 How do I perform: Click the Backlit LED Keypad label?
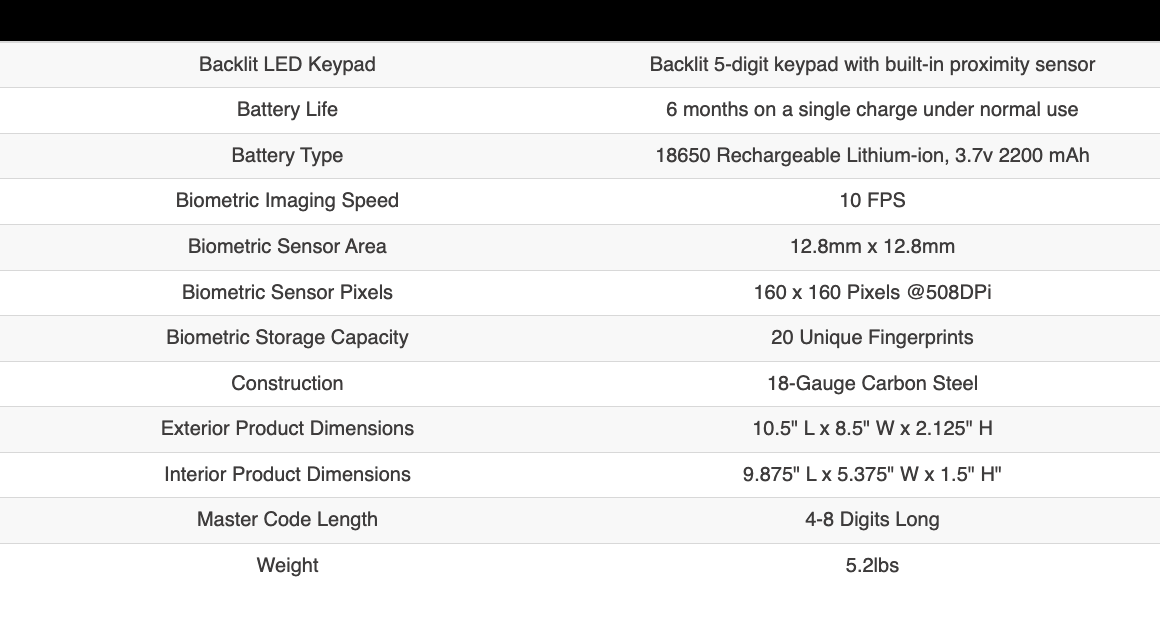287,64
